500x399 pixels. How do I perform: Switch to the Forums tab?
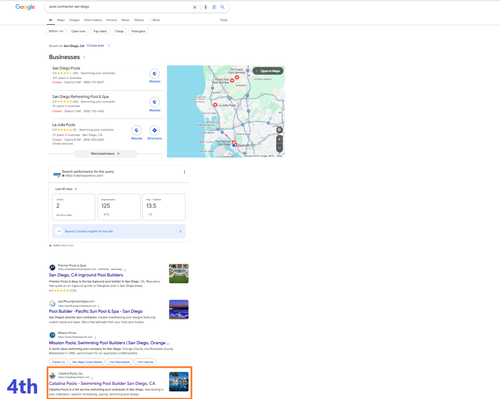pyautogui.click(x=112, y=20)
